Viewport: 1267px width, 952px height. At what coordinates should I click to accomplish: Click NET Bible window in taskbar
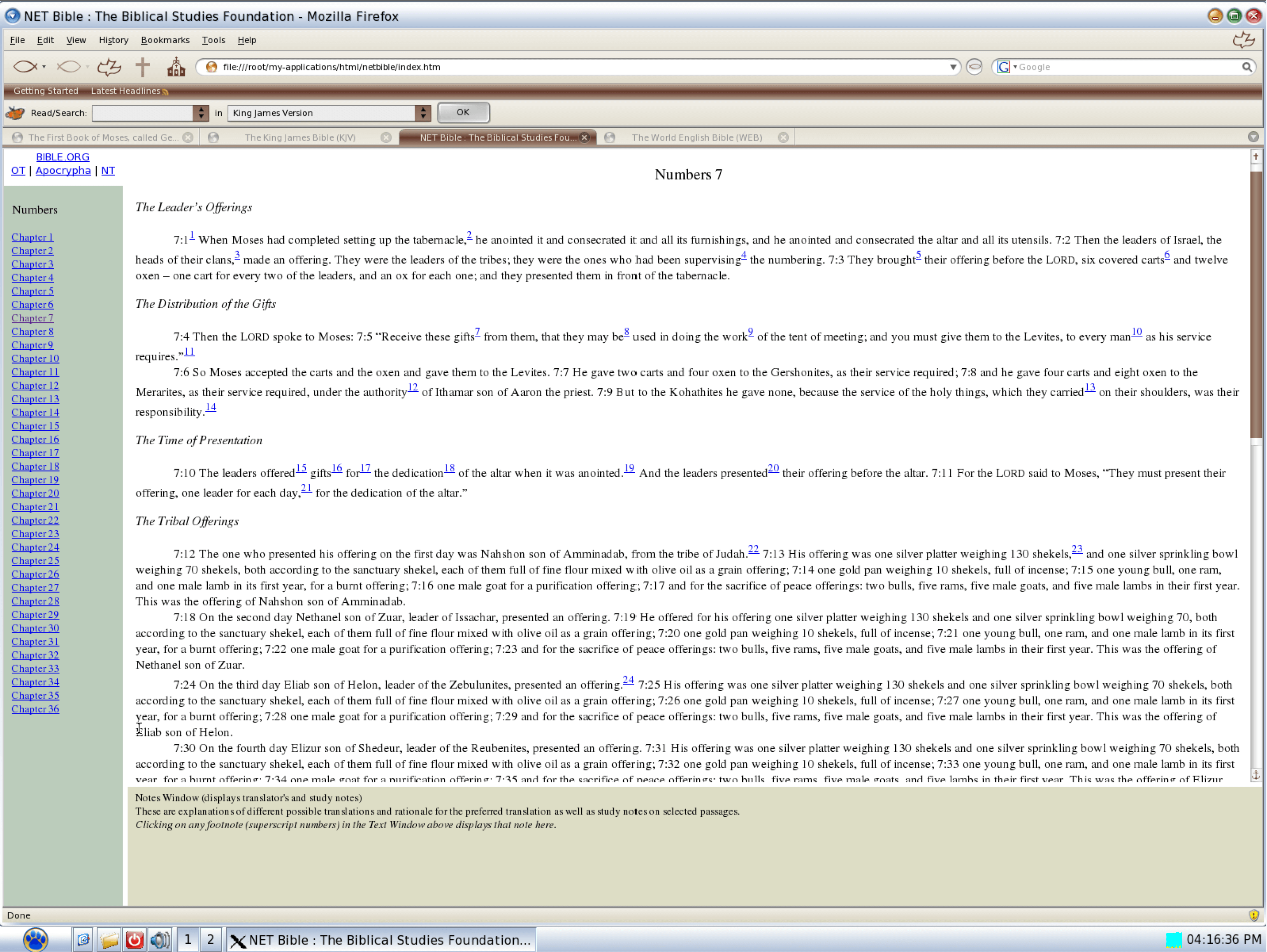coord(381,940)
